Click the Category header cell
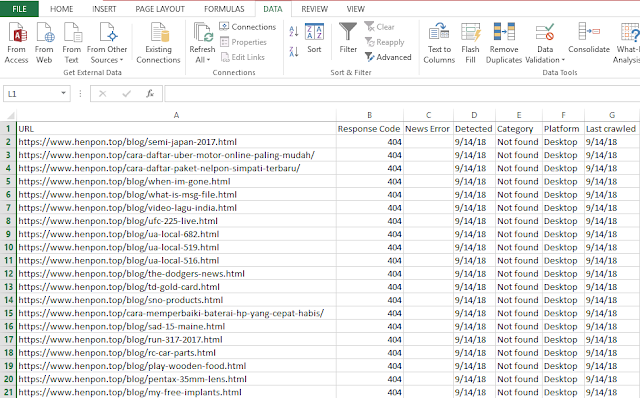Image resolution: width=640 pixels, height=398 pixels. (x=519, y=129)
